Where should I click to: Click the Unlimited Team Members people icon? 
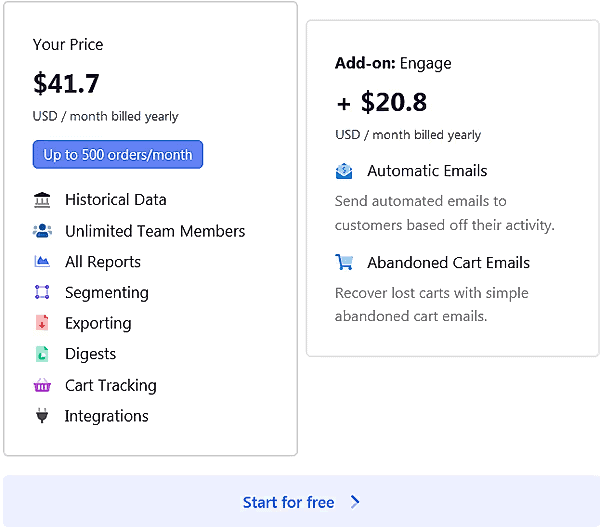[42, 231]
